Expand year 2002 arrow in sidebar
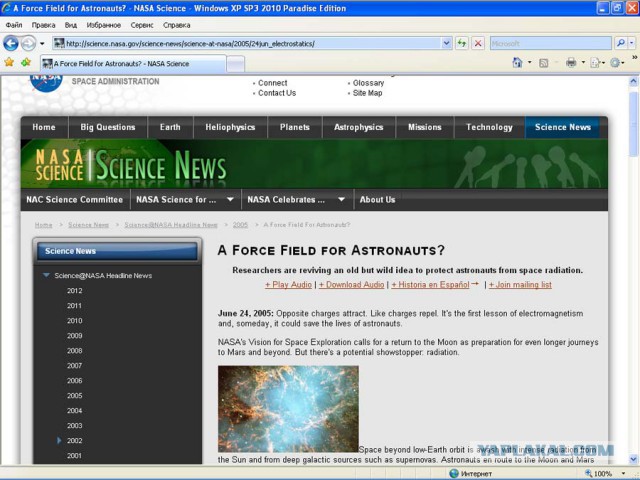Viewport: 640px width, 480px height. click(59, 440)
